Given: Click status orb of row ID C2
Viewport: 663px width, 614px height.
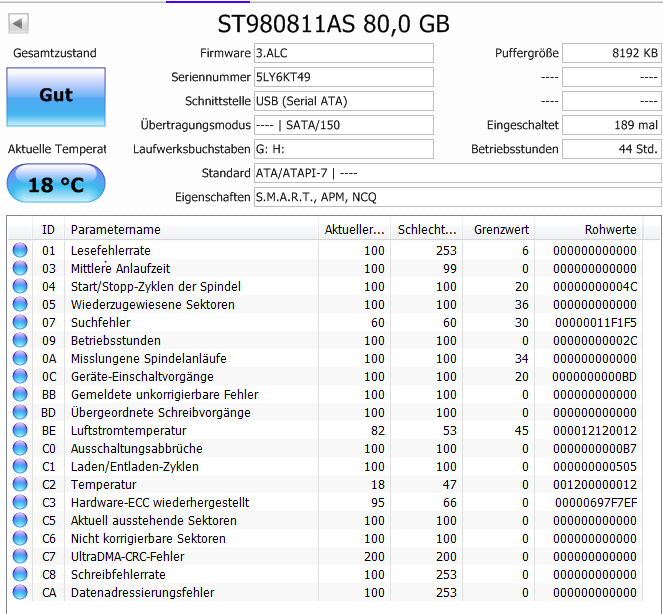Looking at the screenshot, I should click(x=20, y=484).
